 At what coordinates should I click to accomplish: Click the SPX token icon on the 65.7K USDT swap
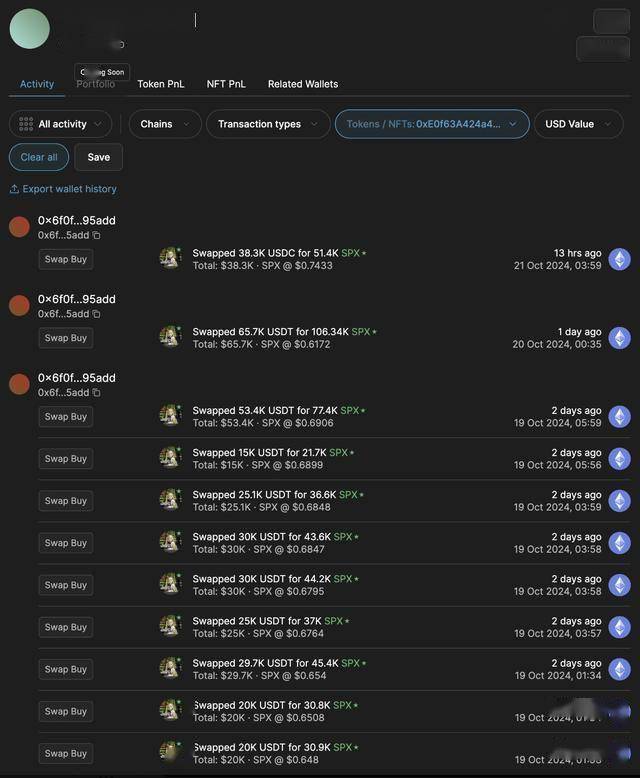[x=170, y=337]
